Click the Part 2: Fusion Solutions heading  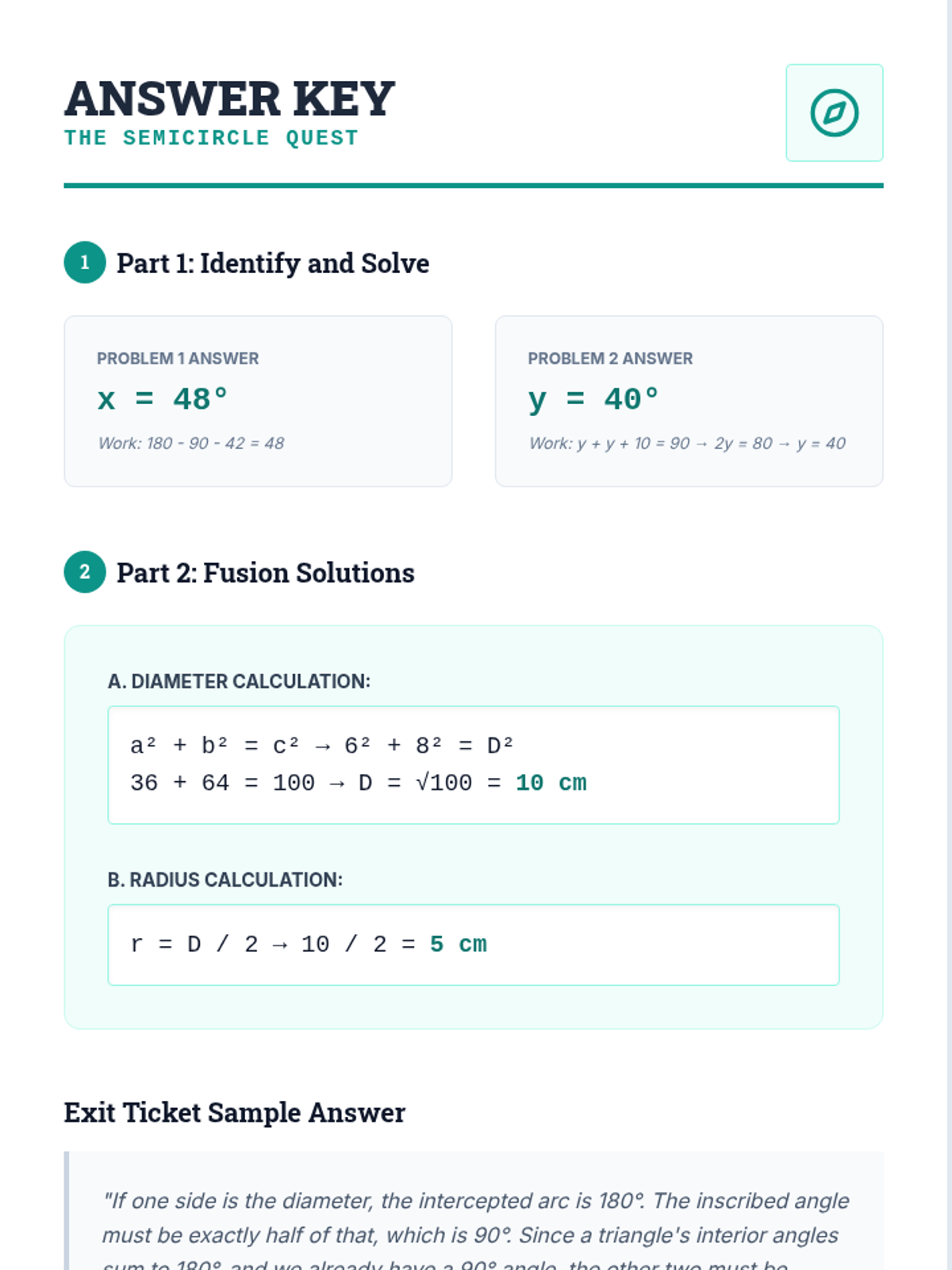(x=266, y=573)
